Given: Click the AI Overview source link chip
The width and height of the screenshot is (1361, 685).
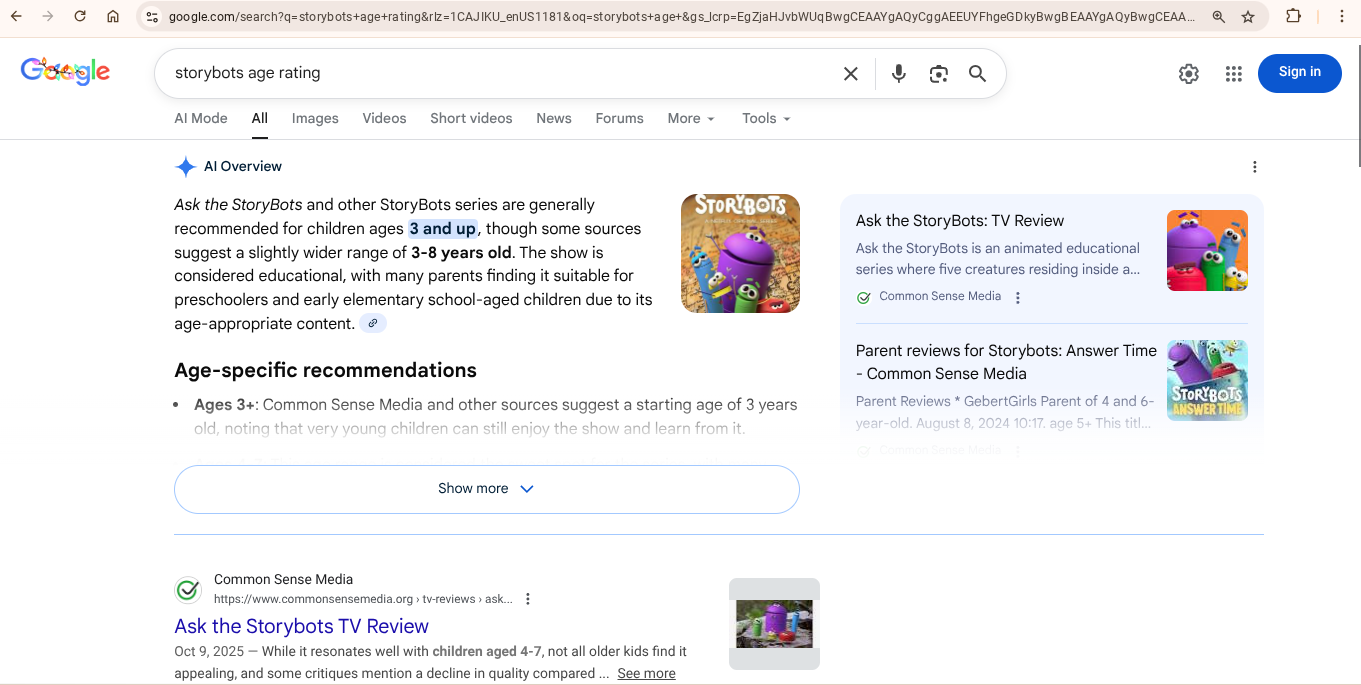Looking at the screenshot, I should tap(373, 323).
